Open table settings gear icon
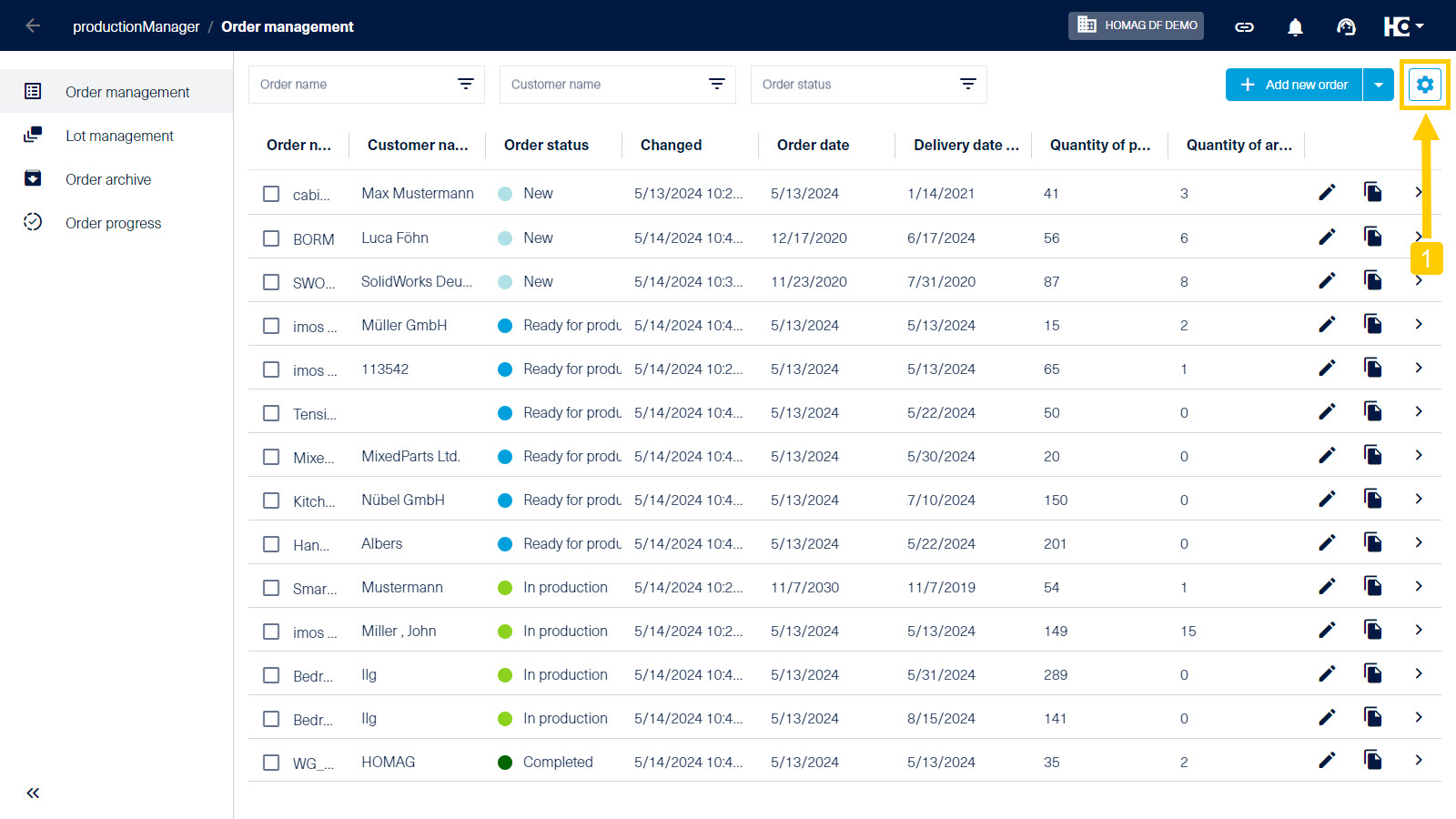 (1424, 85)
